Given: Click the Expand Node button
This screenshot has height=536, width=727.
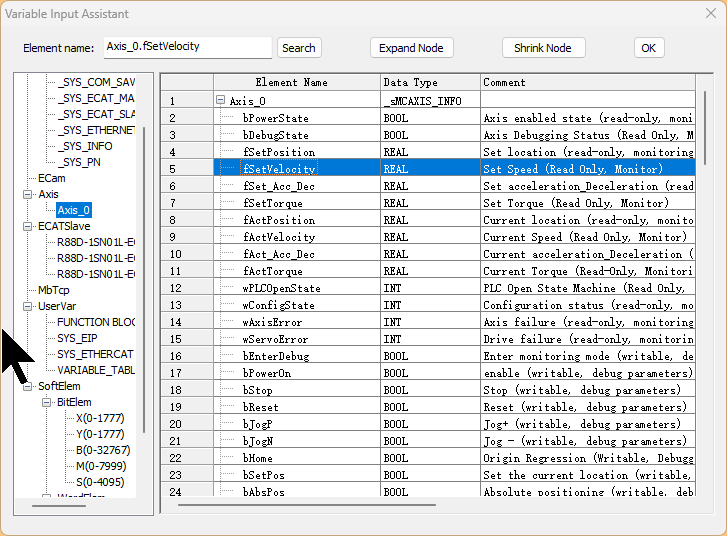Looking at the screenshot, I should click(x=411, y=48).
